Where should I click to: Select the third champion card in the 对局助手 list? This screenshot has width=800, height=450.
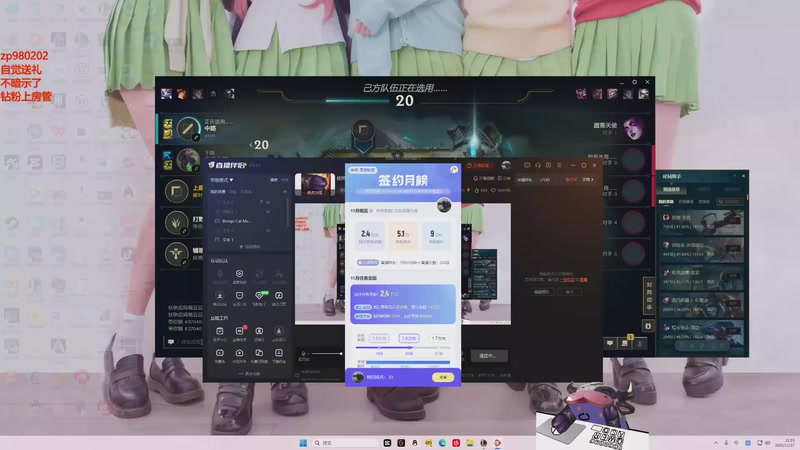pyautogui.click(x=702, y=277)
